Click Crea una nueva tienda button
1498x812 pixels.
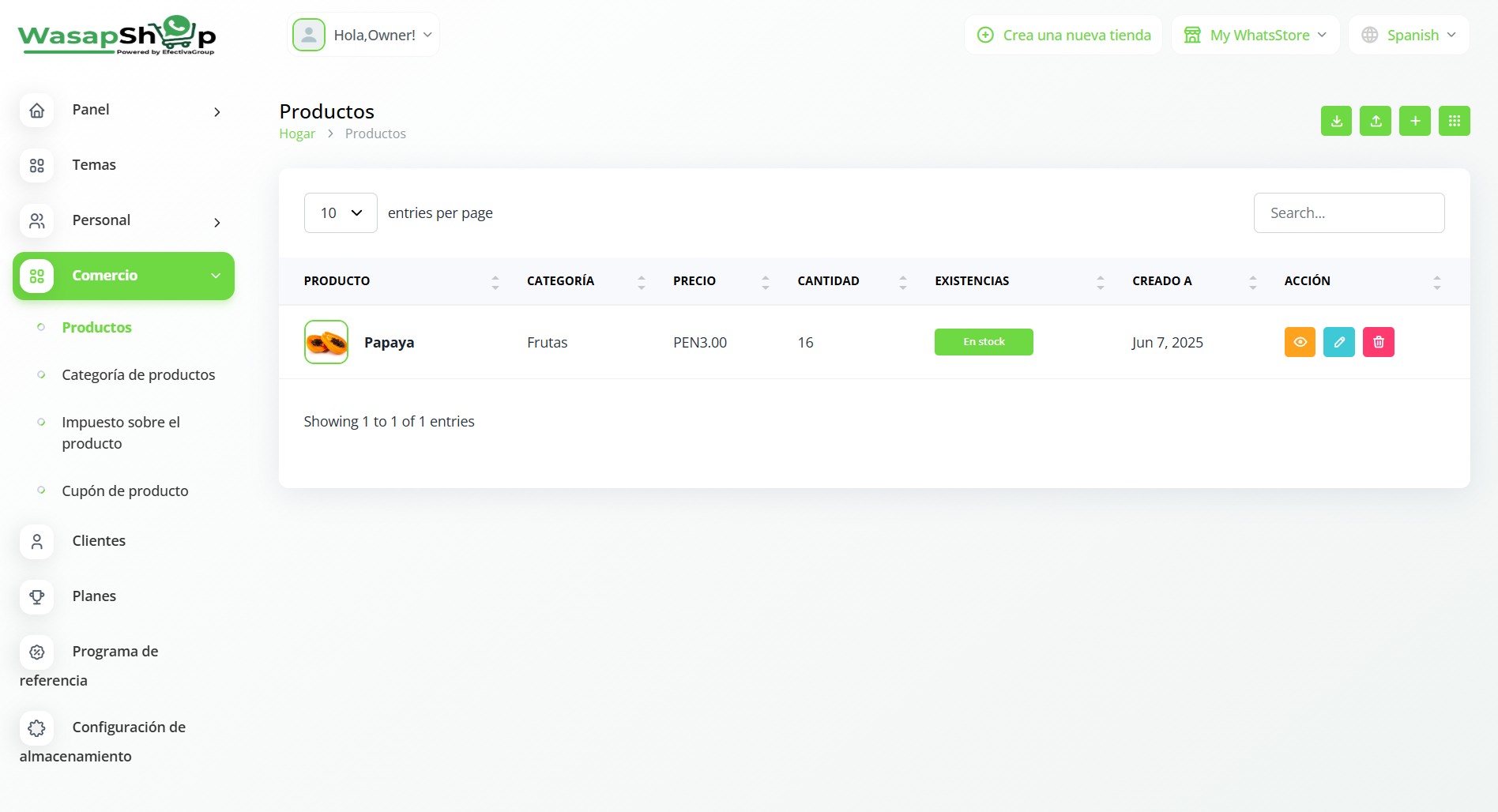point(1063,36)
